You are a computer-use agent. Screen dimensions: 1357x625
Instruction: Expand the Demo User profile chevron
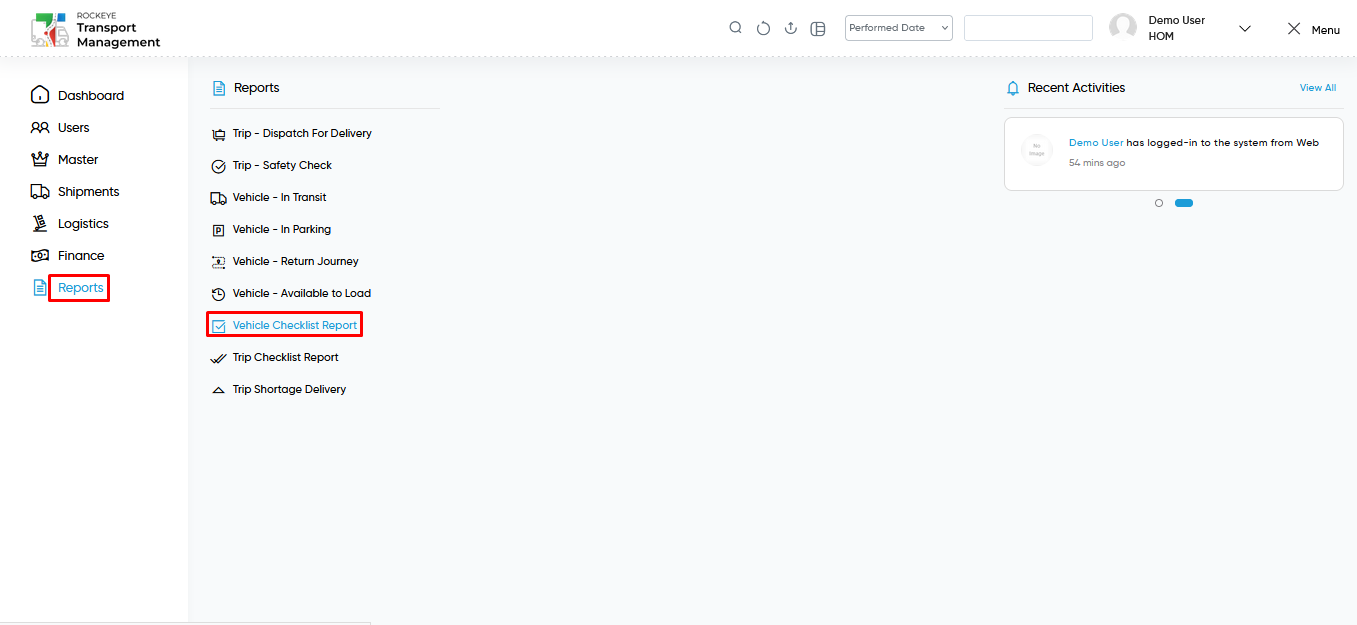(x=1245, y=29)
